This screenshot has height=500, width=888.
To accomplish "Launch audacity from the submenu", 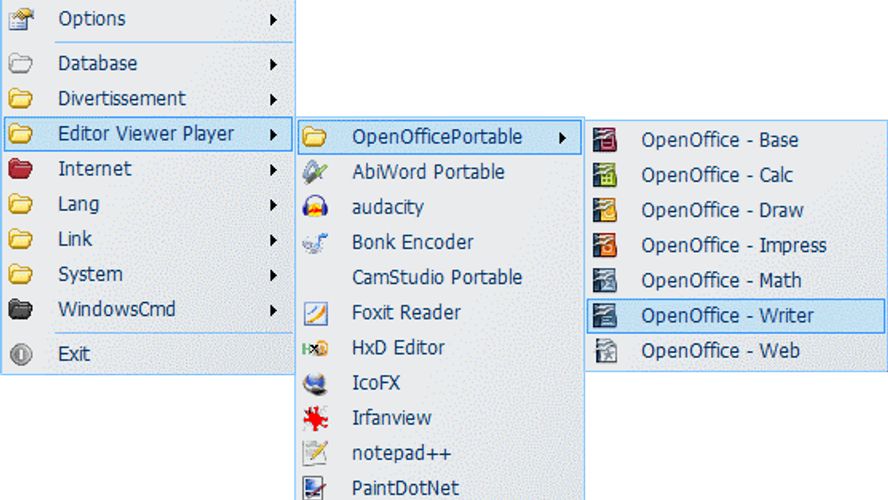I will pos(439,207).
